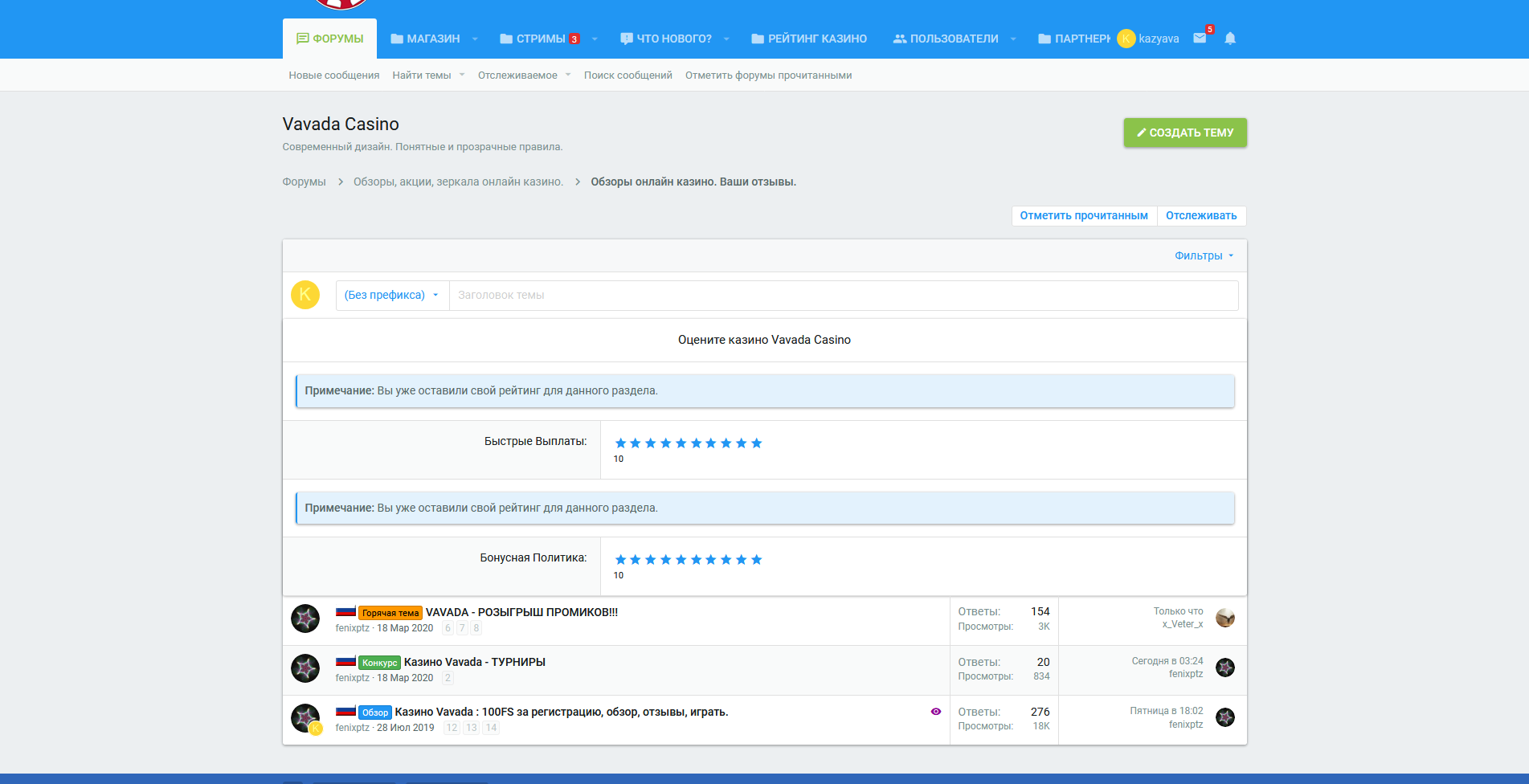
Task: Go to page 8 of РОЗЫГРЫШ ПРОМИКОВ thread
Action: click(476, 628)
